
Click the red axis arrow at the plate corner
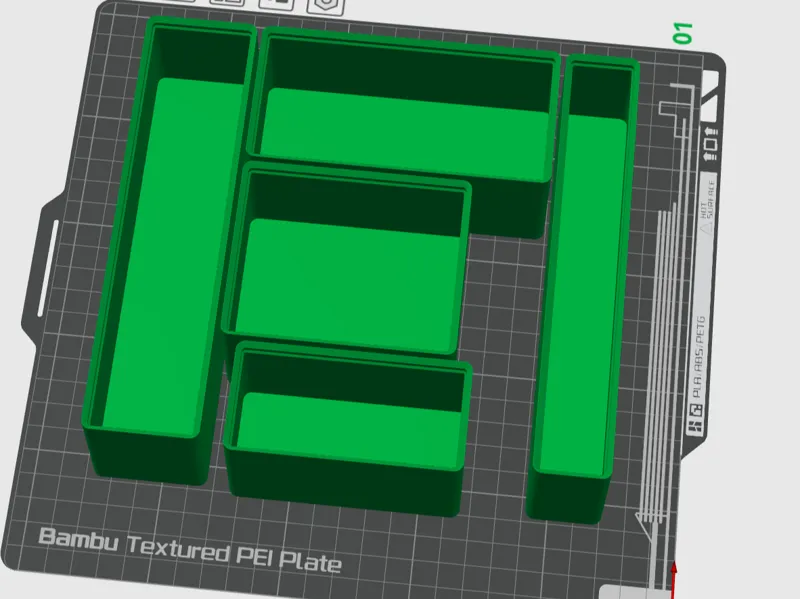point(673,580)
